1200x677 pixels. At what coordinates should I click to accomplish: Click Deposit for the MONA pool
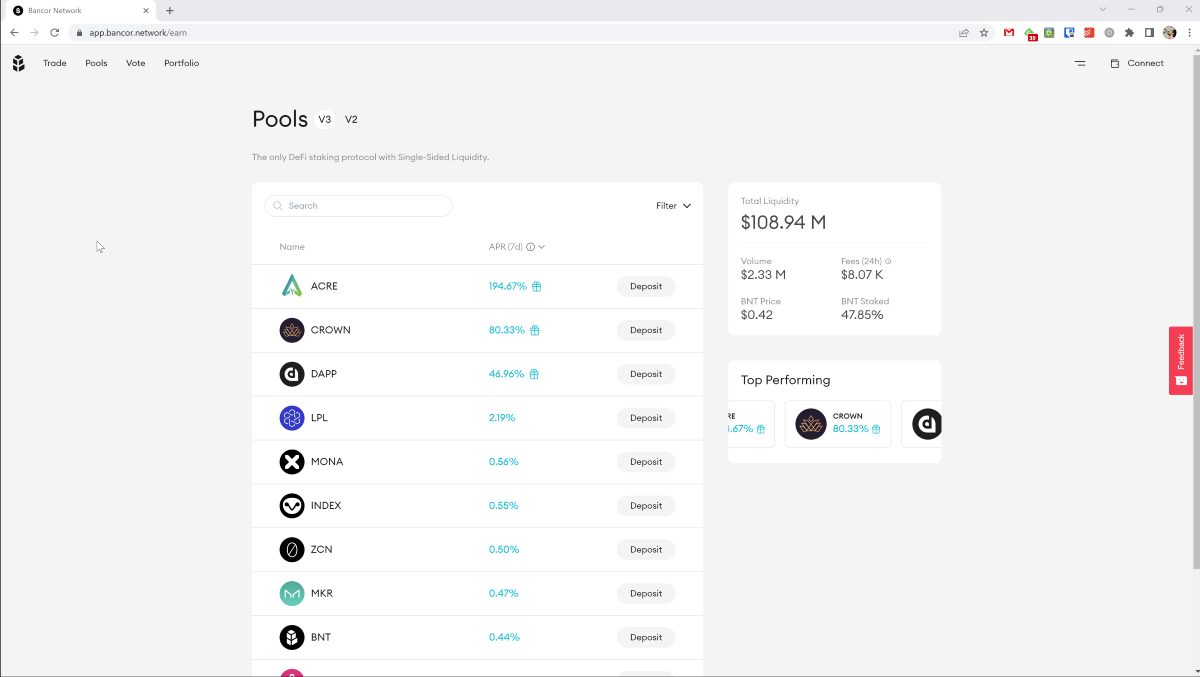coord(646,462)
